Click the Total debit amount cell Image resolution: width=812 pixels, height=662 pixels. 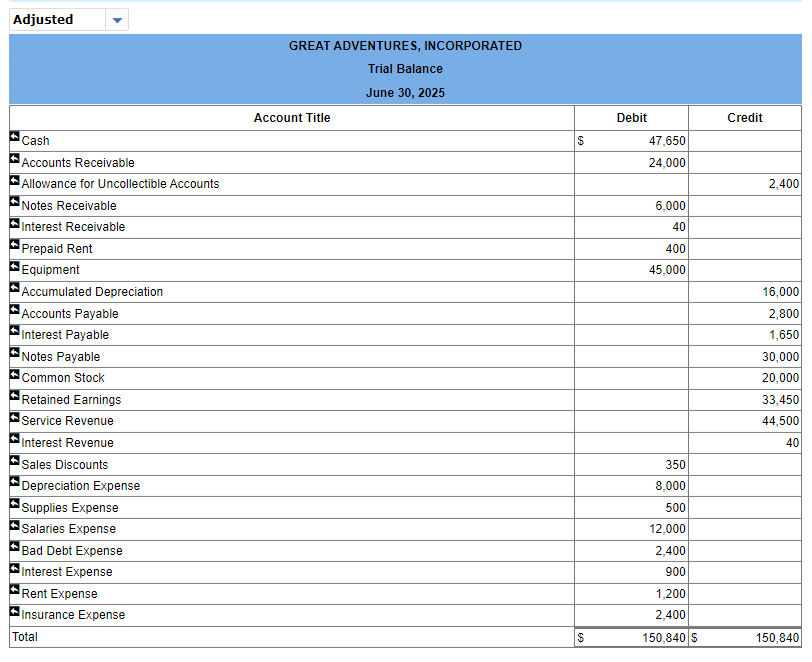pyautogui.click(x=631, y=638)
